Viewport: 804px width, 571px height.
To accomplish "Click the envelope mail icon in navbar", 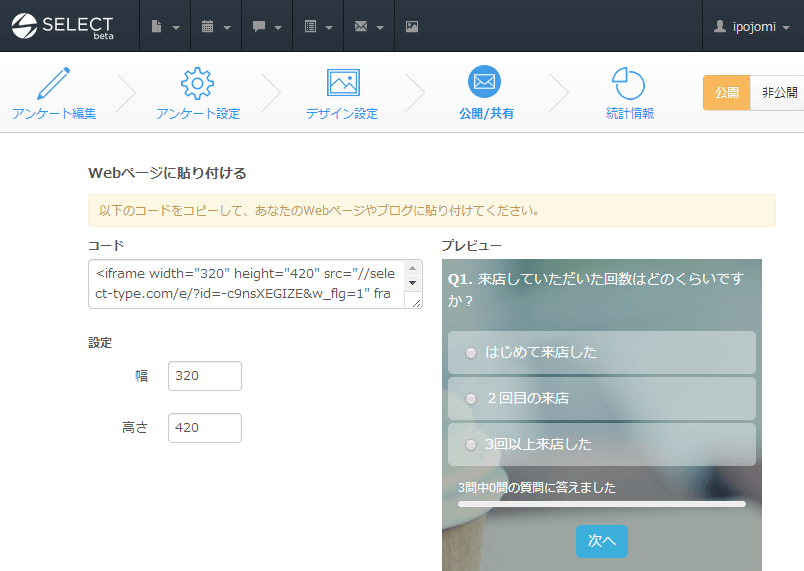I will (368, 26).
